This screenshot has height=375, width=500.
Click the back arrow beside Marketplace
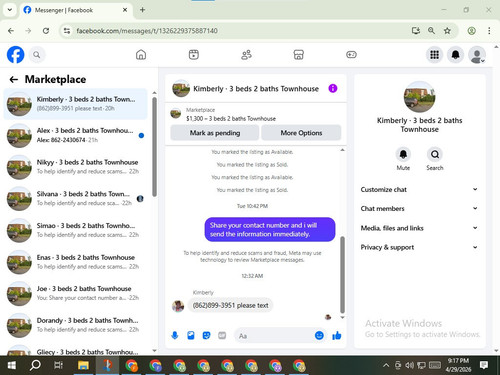click(14, 79)
